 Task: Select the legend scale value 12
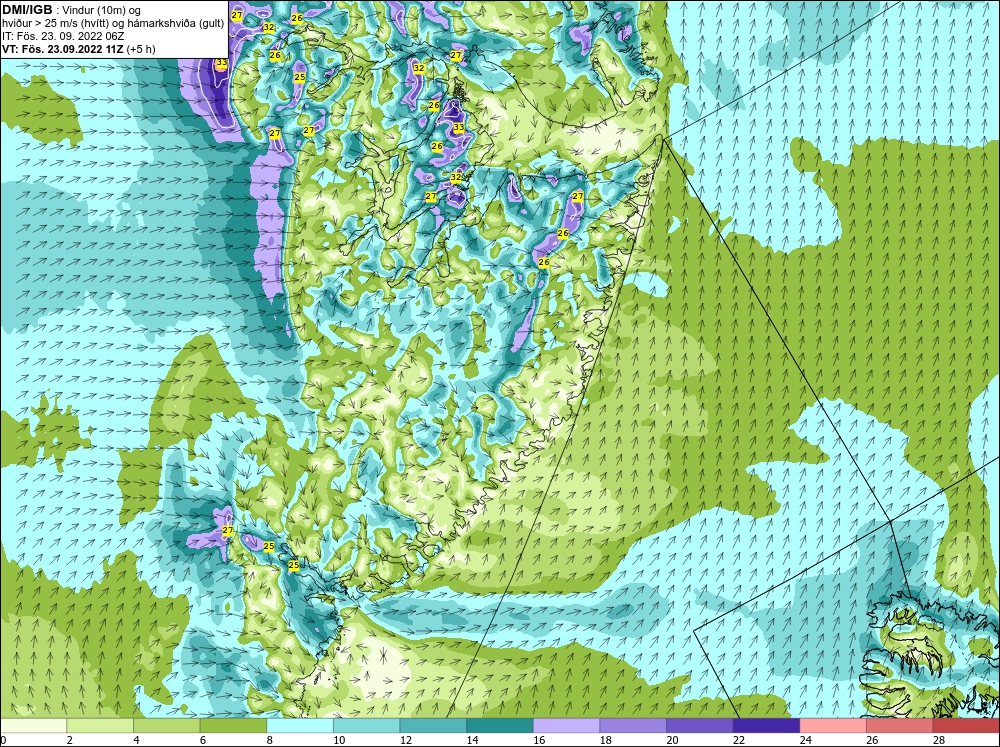406,740
